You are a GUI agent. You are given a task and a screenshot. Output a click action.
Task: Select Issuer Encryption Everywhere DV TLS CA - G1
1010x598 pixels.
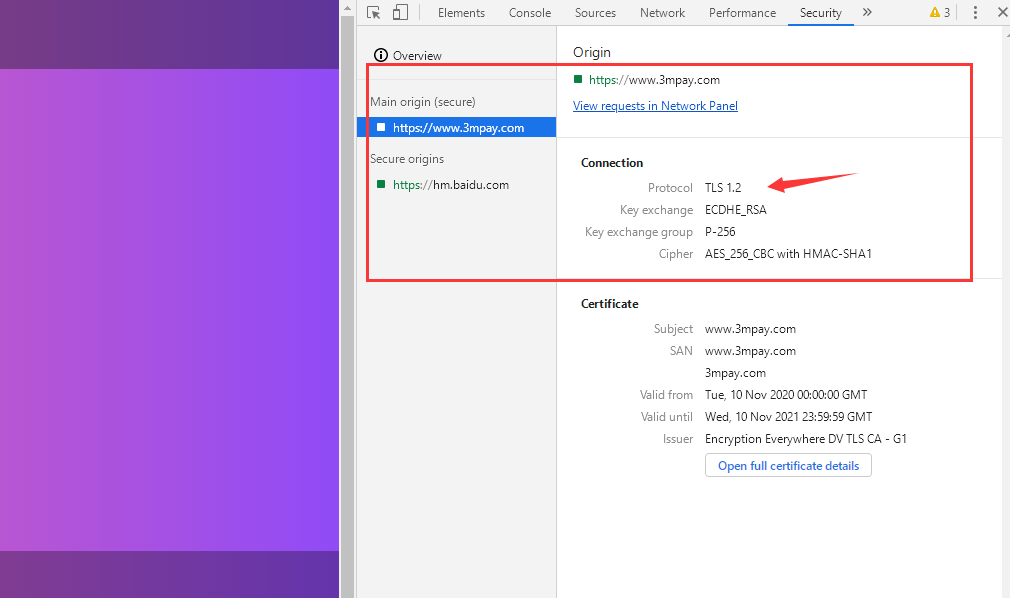pyautogui.click(x=806, y=438)
